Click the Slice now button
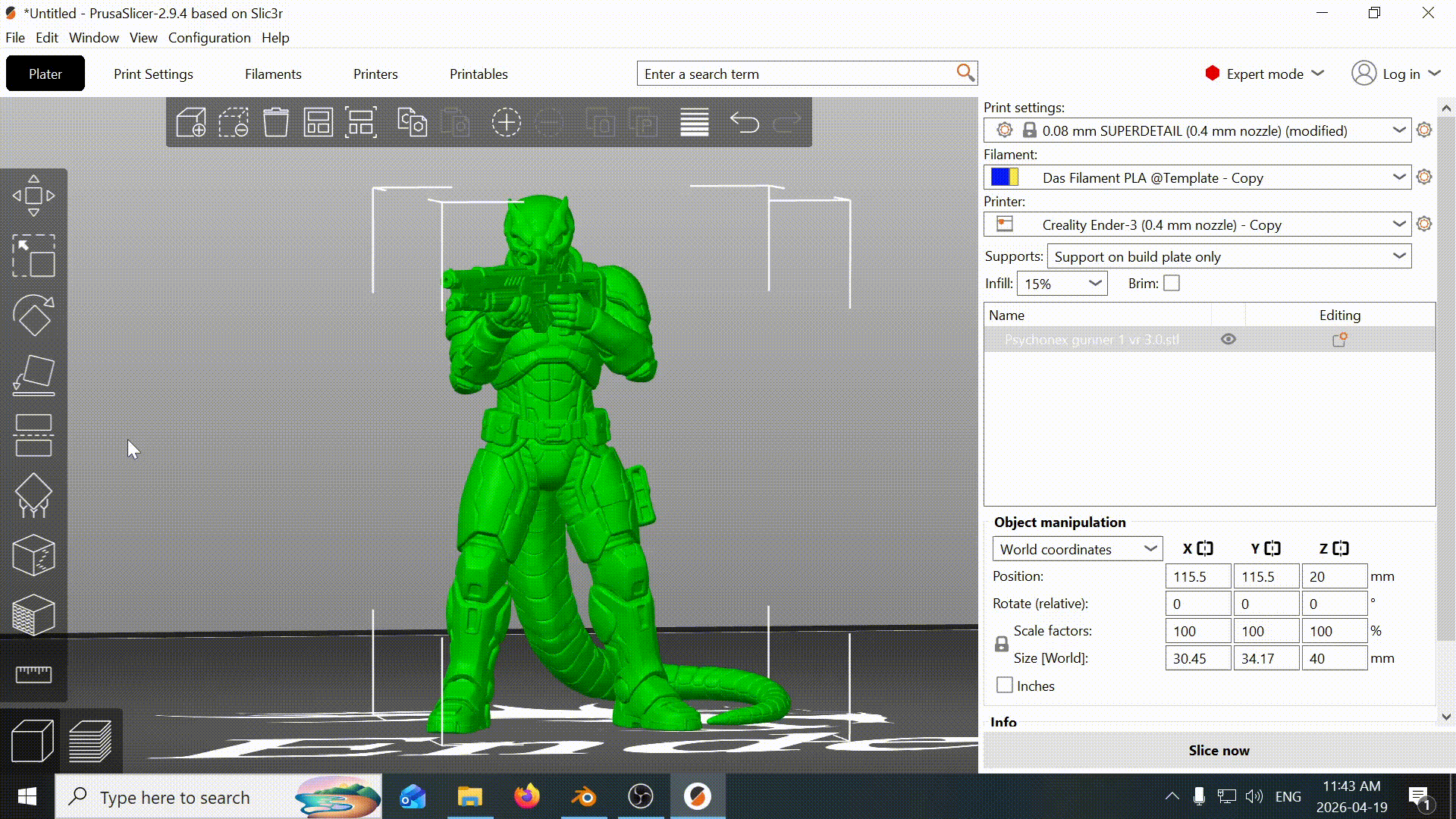This screenshot has height=819, width=1456. point(1219,751)
